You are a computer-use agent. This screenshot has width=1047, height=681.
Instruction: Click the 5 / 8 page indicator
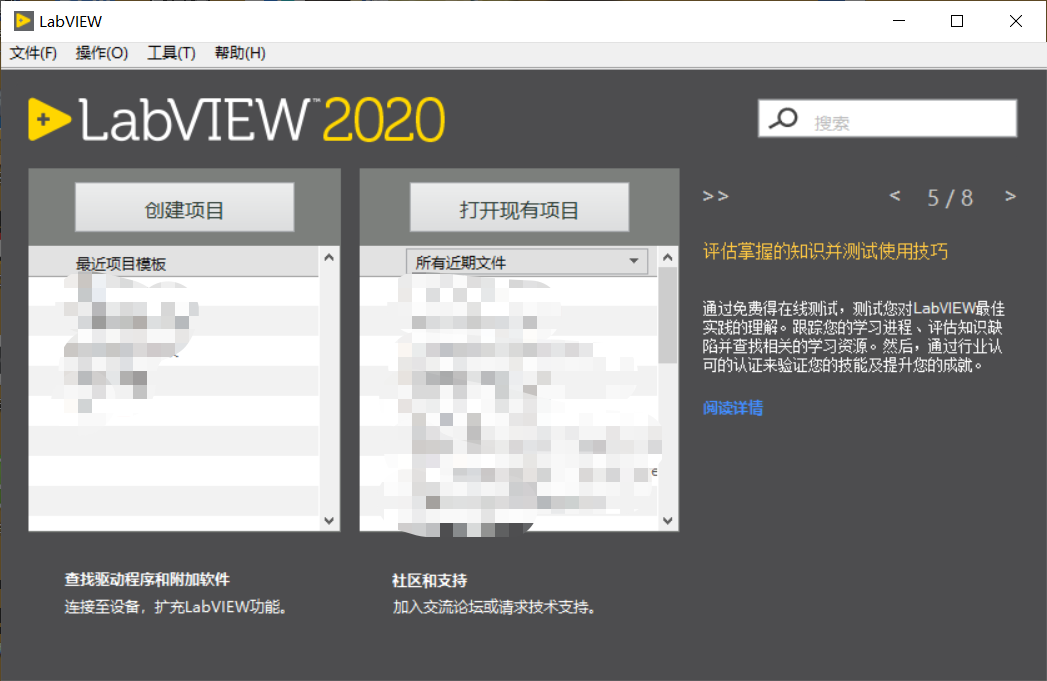click(x=950, y=198)
